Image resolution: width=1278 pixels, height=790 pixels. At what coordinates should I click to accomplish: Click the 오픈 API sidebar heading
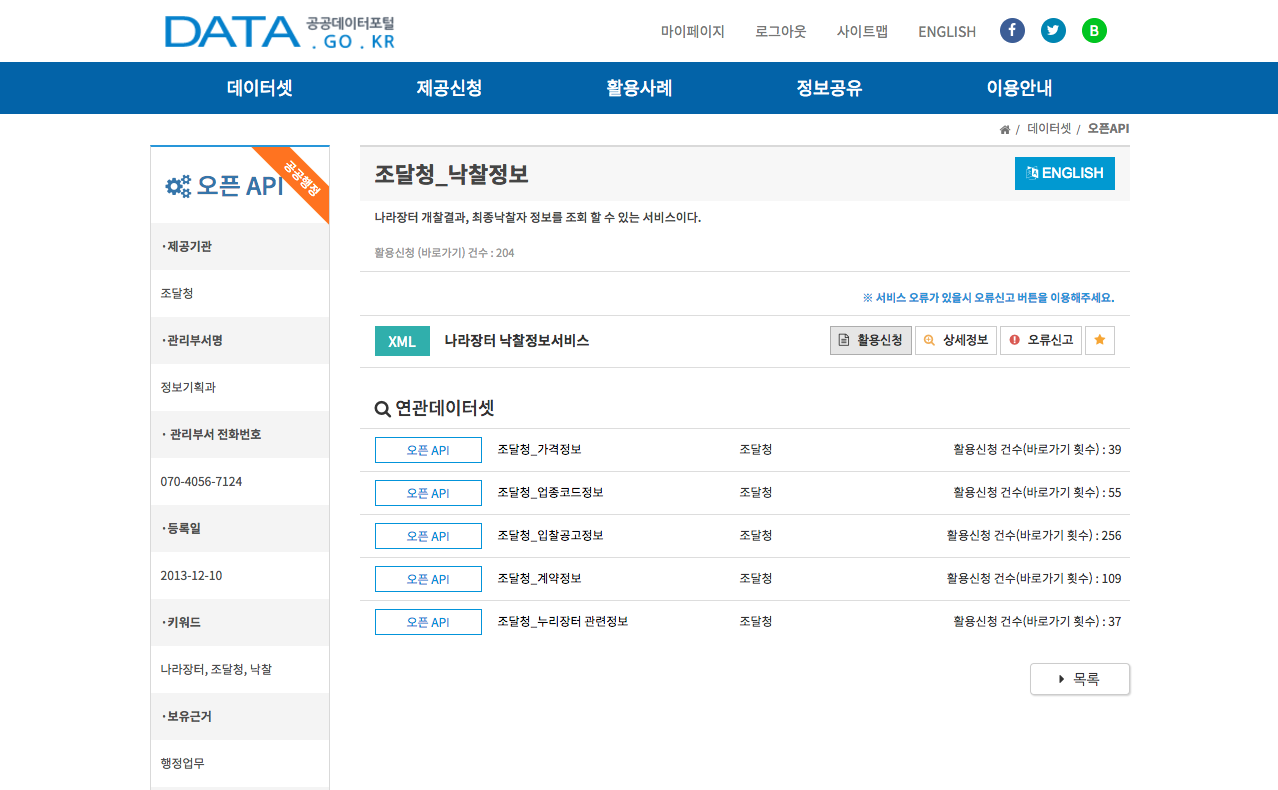(225, 186)
